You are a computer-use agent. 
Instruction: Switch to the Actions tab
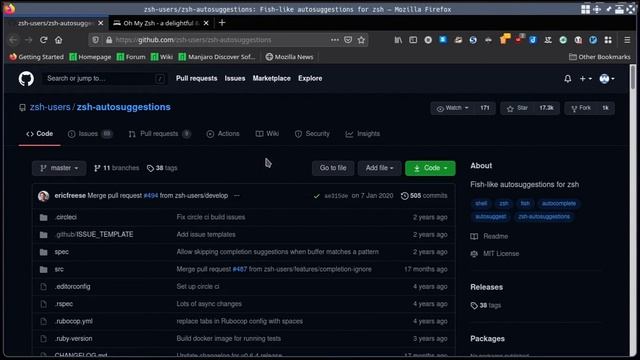click(x=223, y=134)
